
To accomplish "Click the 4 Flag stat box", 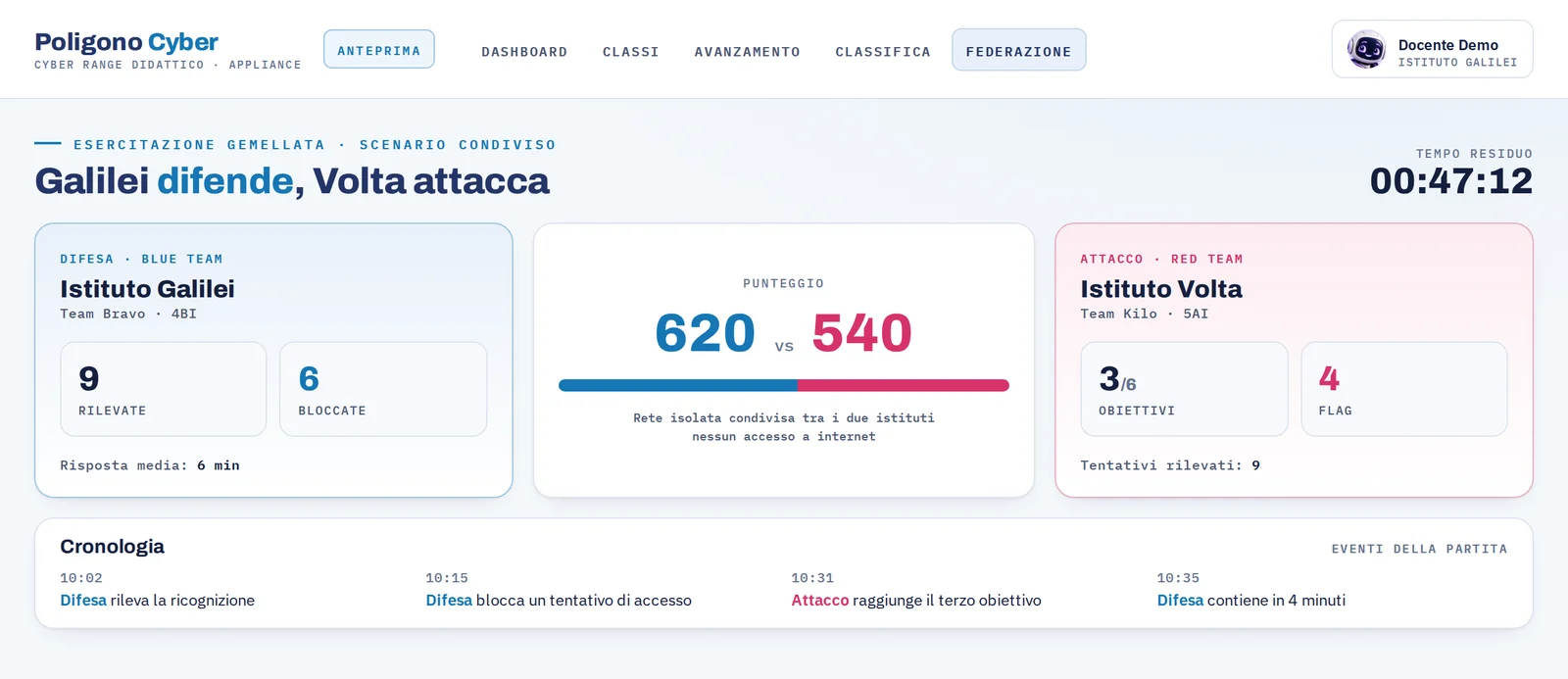I will click(x=1404, y=389).
